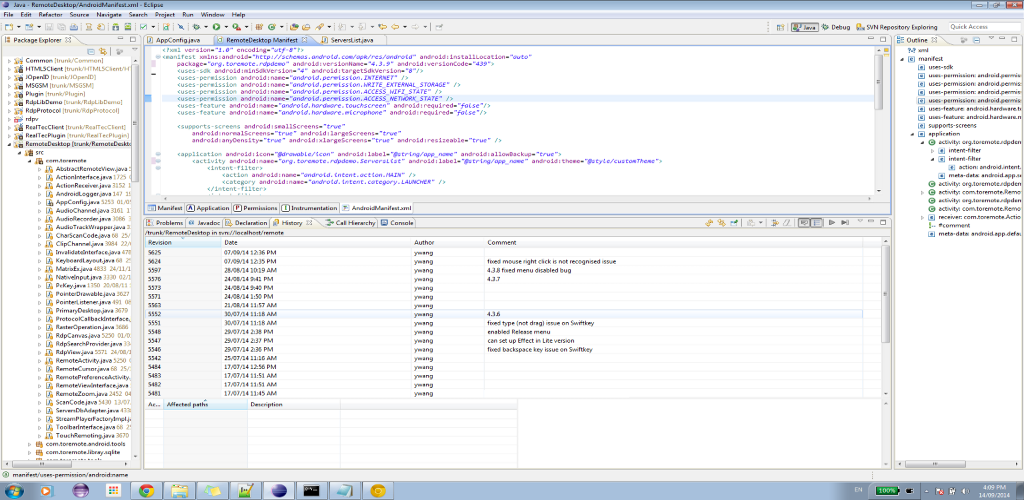Click Last Edit Location arrow icon
Viewport: 1024px width, 500px height.
382,27
